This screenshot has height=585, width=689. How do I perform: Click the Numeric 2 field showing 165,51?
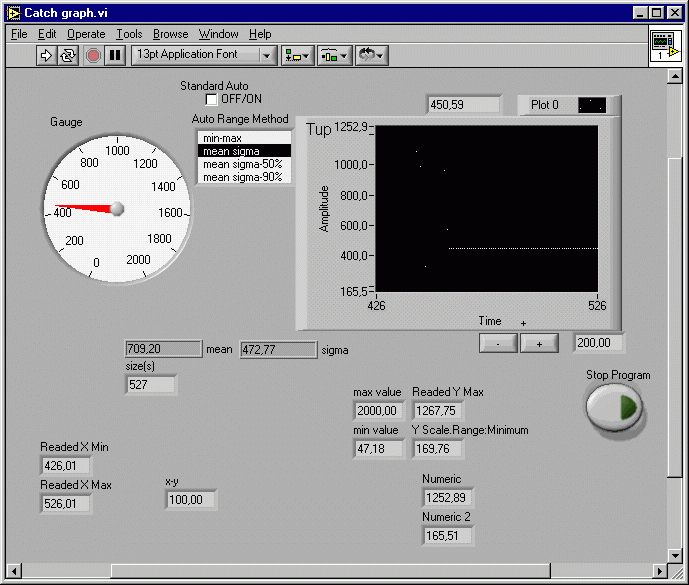tap(448, 536)
